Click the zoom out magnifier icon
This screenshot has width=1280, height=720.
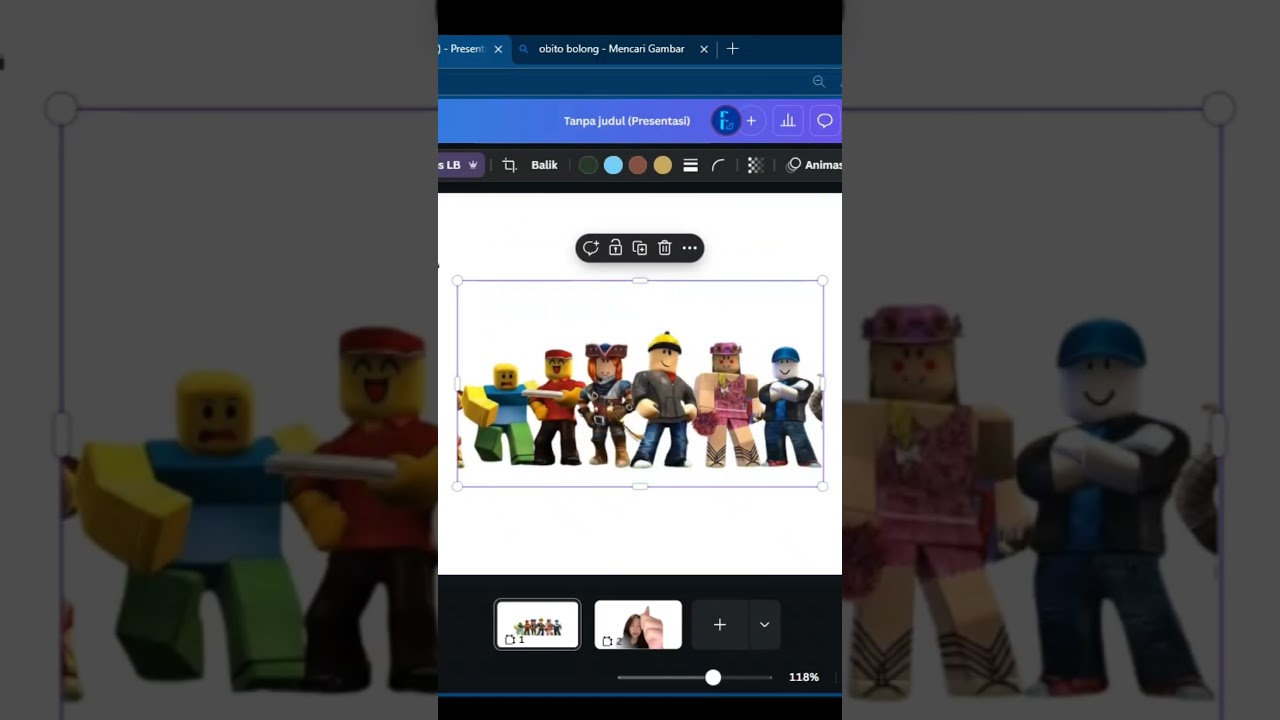pos(819,81)
